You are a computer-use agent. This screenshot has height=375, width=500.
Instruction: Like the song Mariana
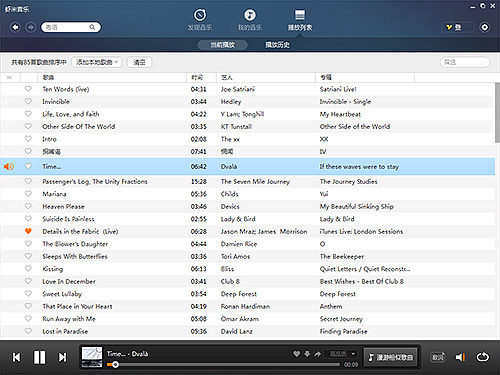pyautogui.click(x=28, y=193)
